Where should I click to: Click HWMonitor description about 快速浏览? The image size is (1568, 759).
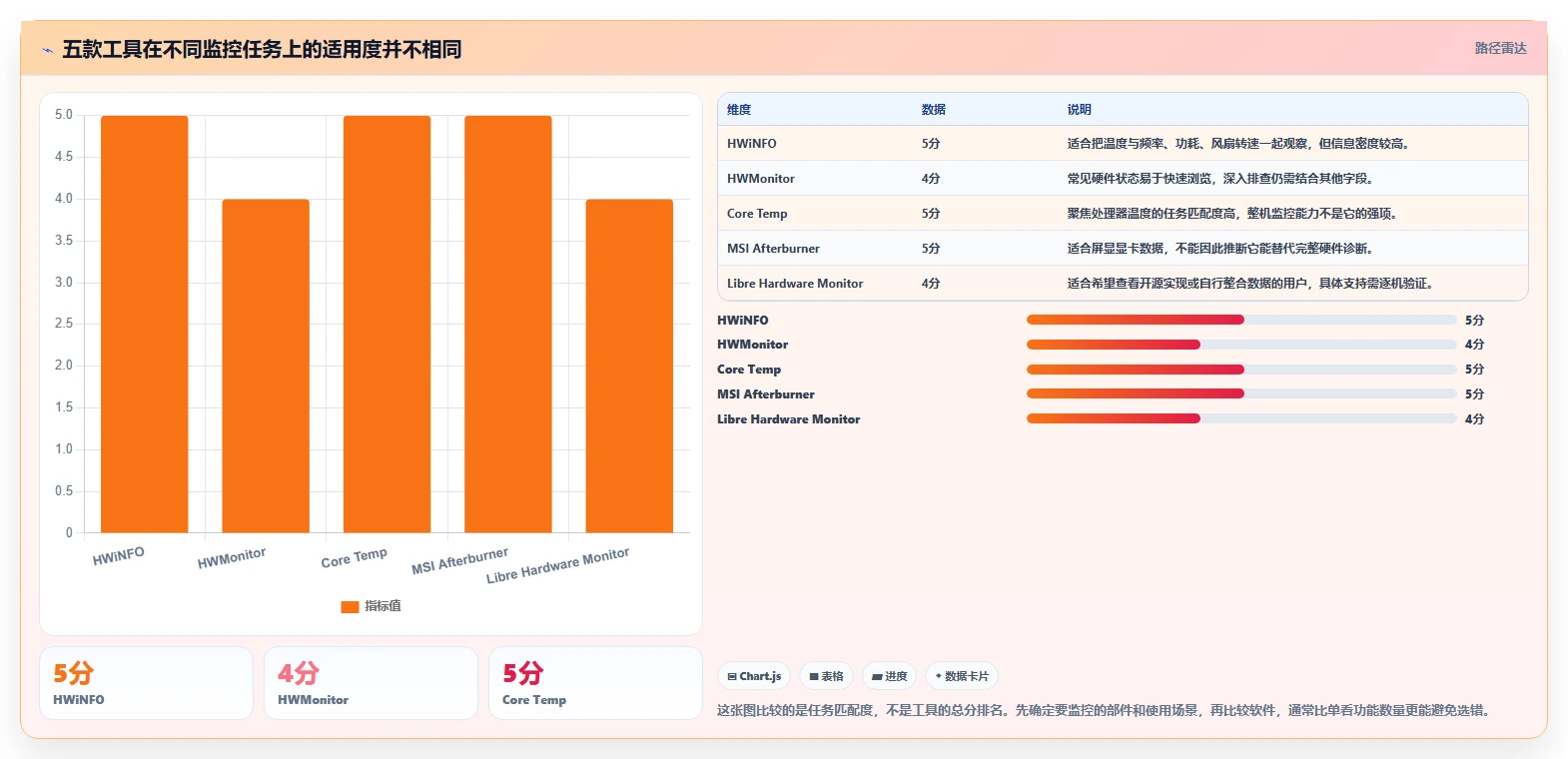(1220, 179)
